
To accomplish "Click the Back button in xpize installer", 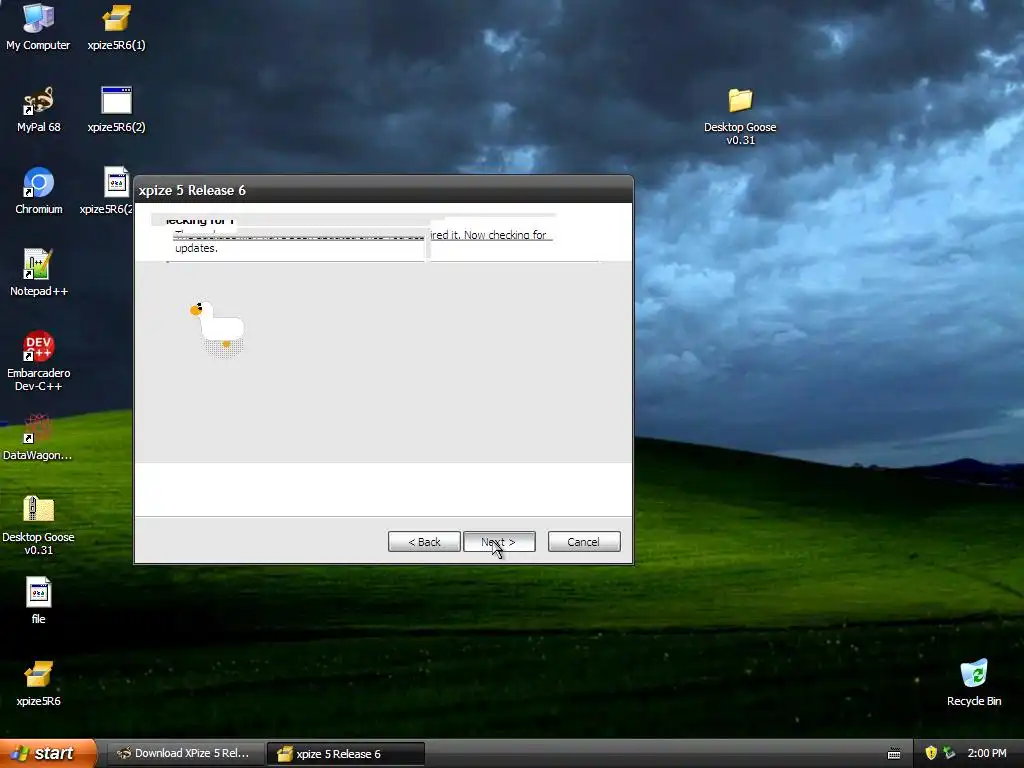I will [x=424, y=541].
